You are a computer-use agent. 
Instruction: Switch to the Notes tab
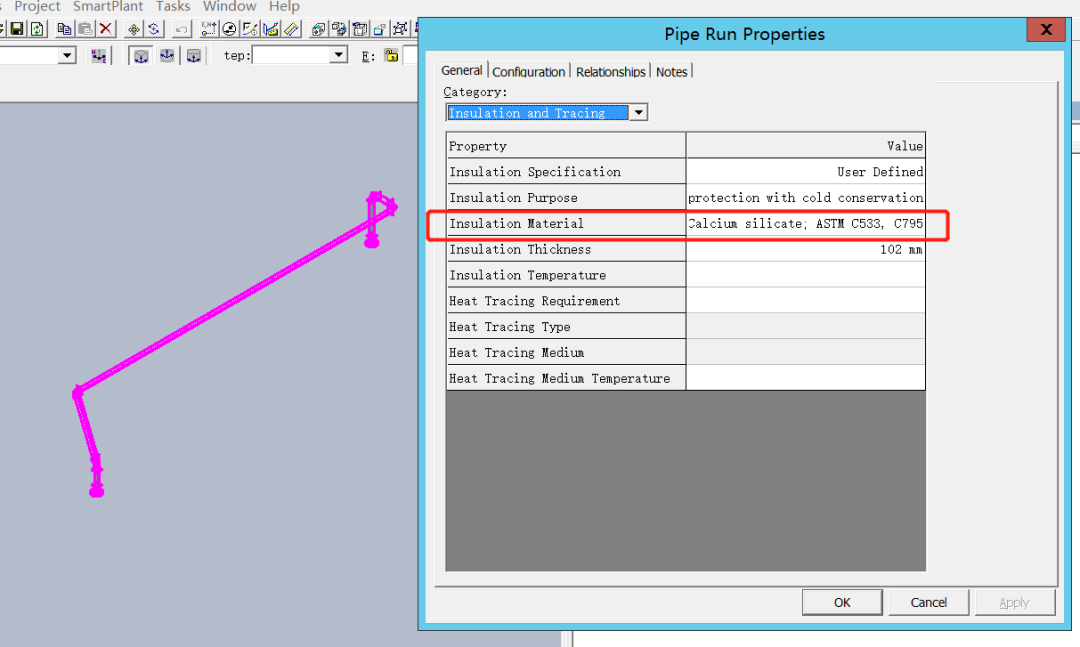[672, 72]
